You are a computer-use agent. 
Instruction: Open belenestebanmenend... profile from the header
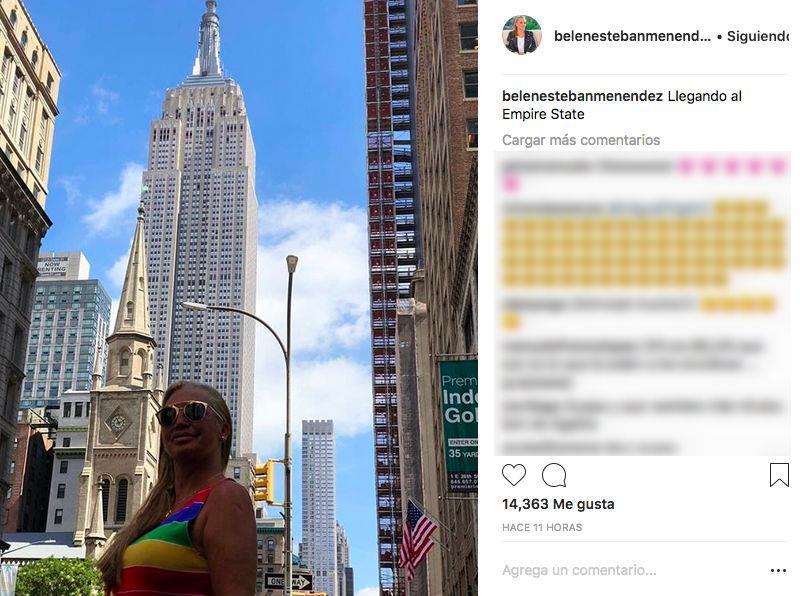(632, 36)
